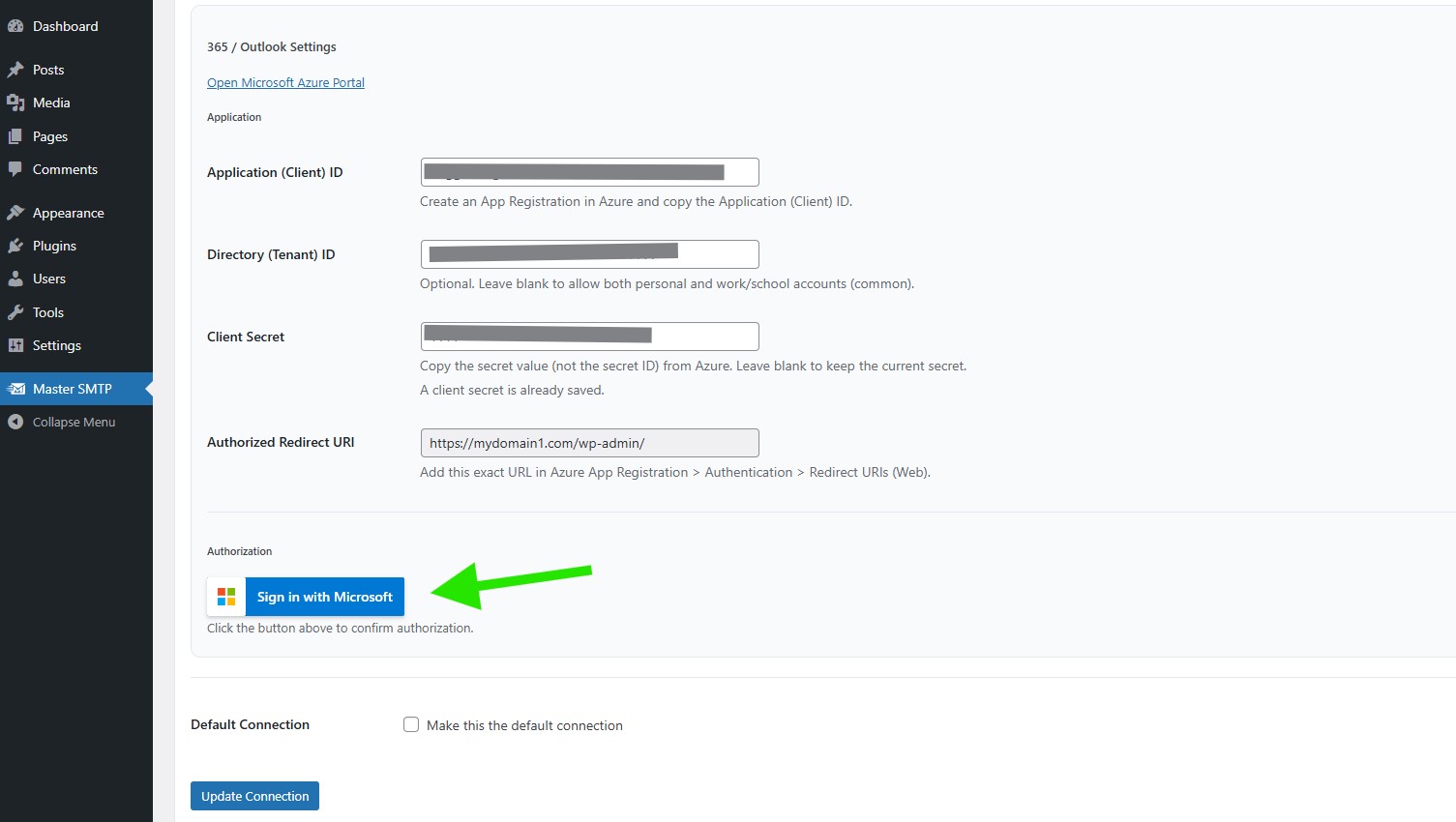Click the Update Connection button

coord(254,796)
